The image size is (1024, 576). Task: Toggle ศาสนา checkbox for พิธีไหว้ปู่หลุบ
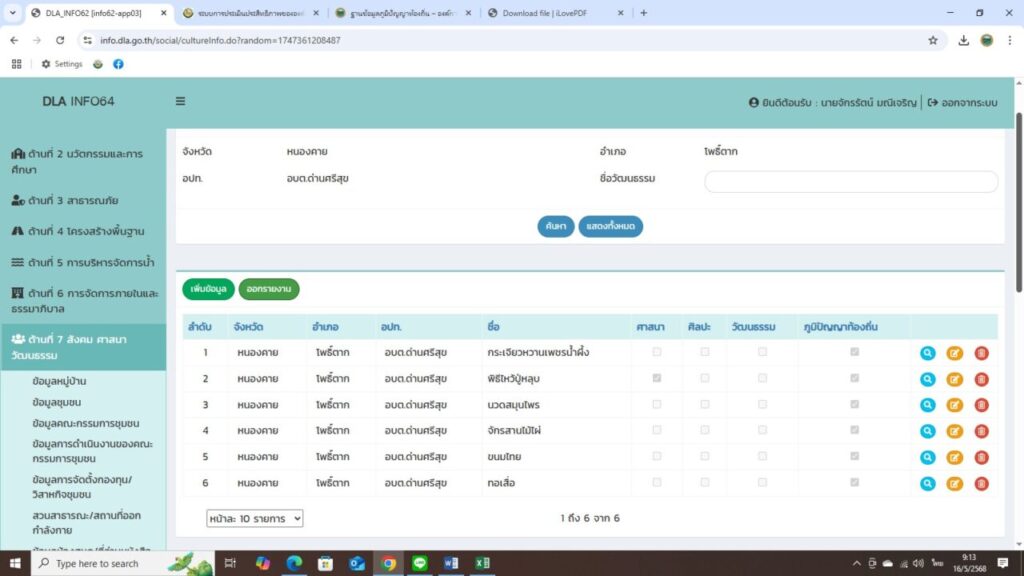click(x=657, y=378)
